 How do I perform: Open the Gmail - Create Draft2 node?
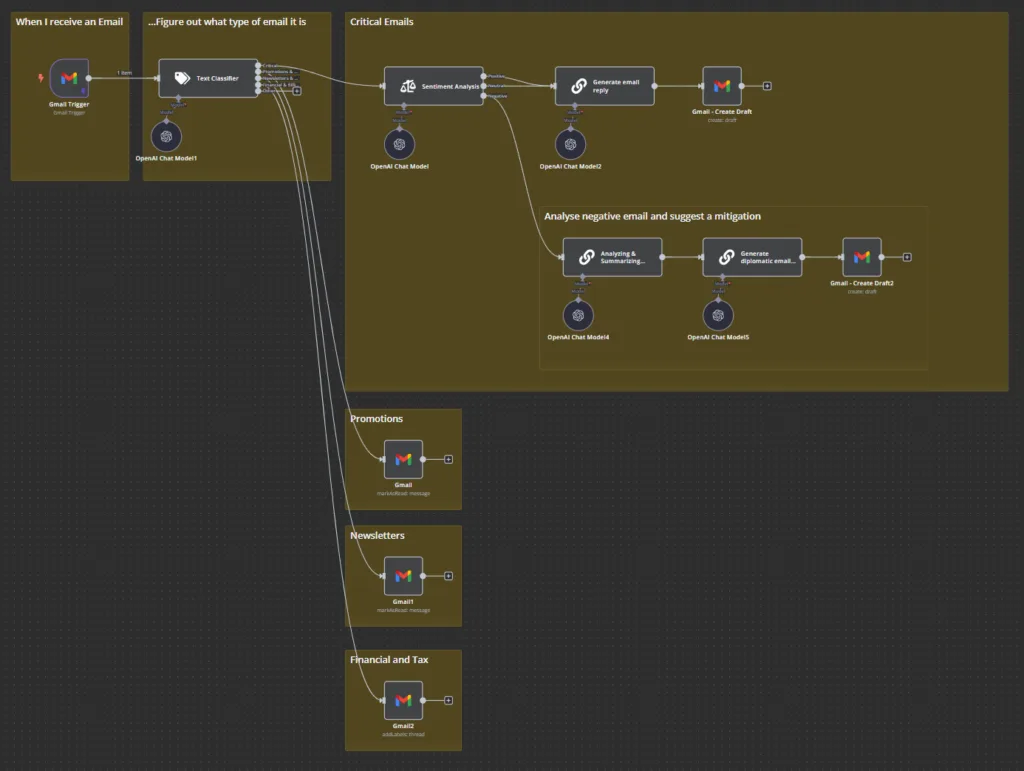pyautogui.click(x=862, y=257)
